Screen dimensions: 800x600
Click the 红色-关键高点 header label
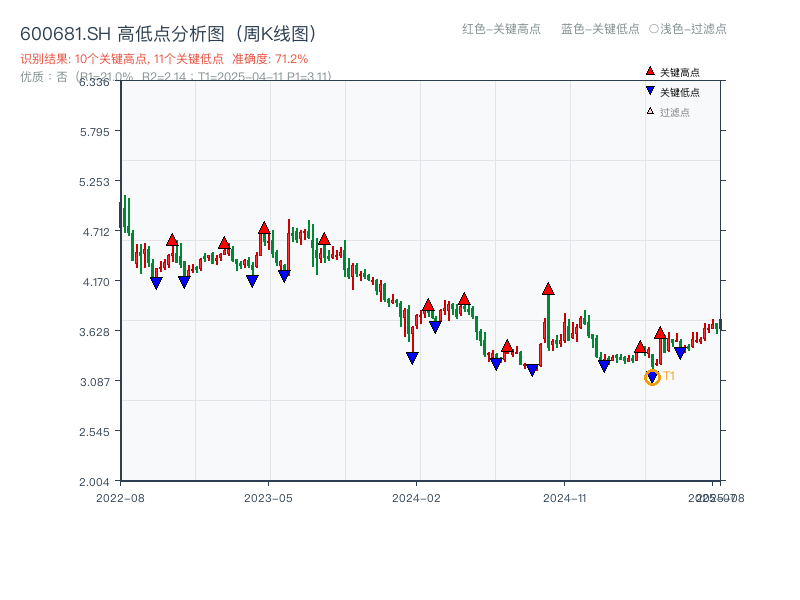[501, 29]
